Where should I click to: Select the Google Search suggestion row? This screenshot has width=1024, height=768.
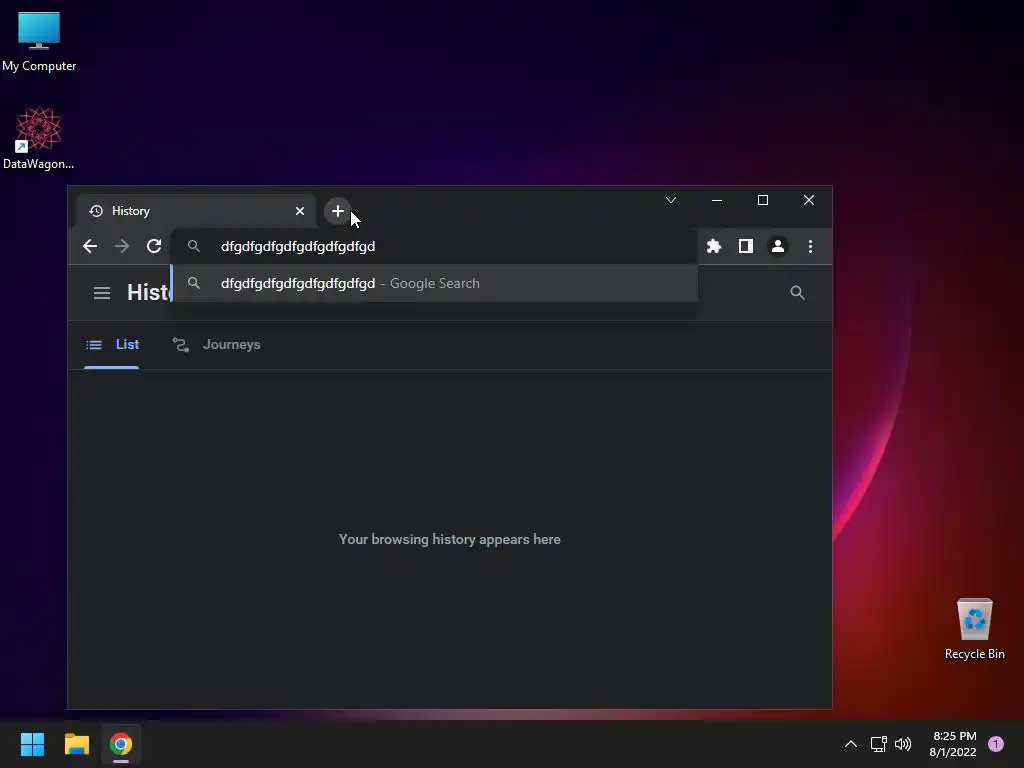[x=434, y=283]
